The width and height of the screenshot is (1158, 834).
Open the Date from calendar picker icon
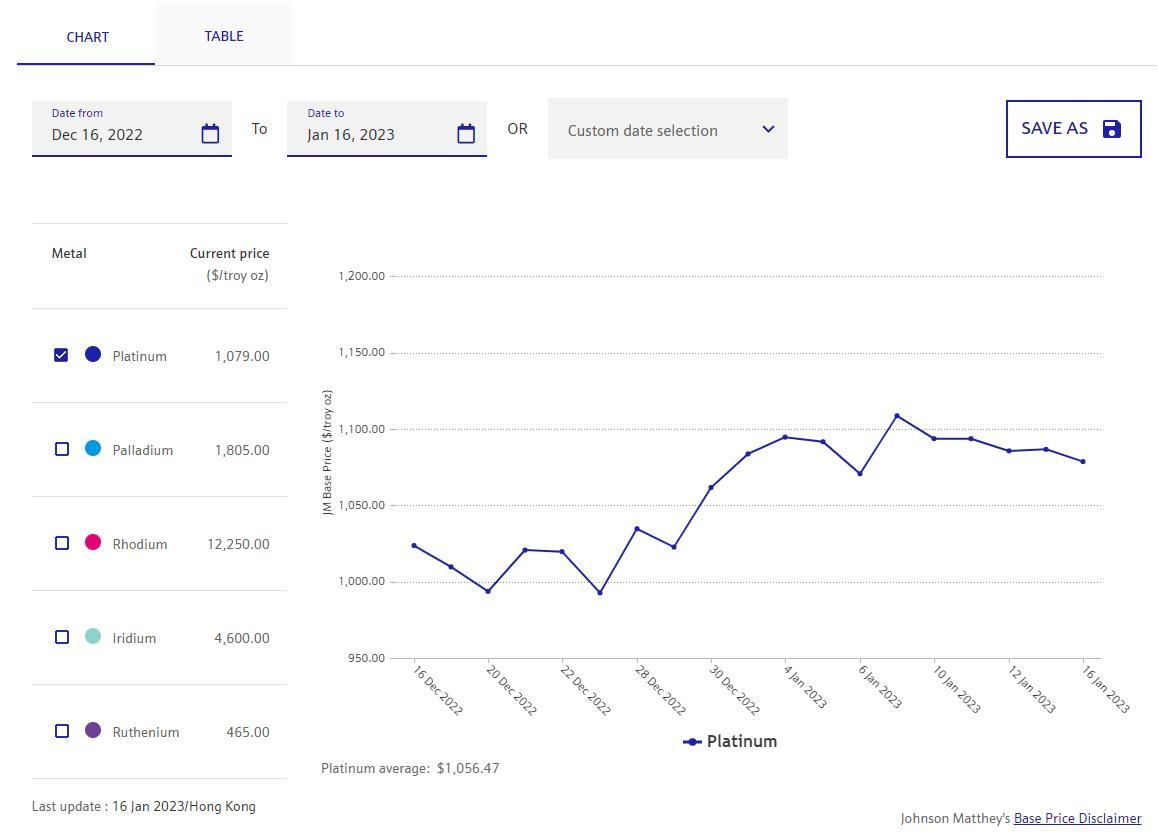[210, 134]
